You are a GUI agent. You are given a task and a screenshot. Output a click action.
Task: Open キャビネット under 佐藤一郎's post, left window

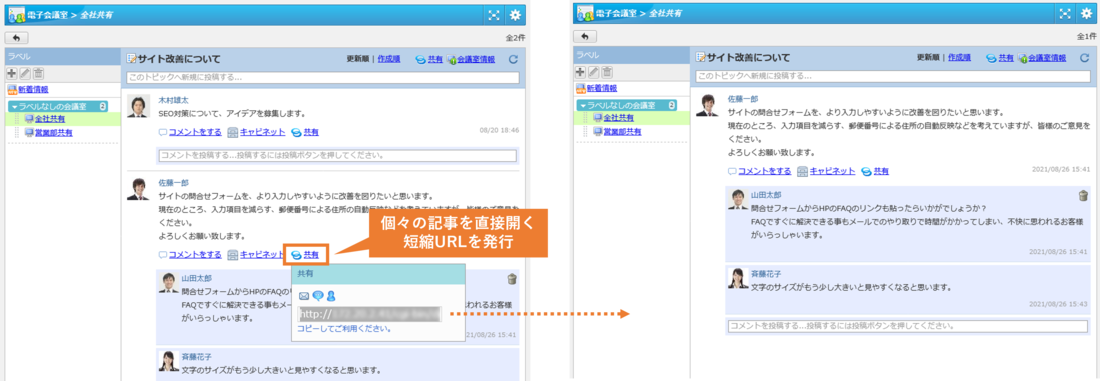point(262,255)
